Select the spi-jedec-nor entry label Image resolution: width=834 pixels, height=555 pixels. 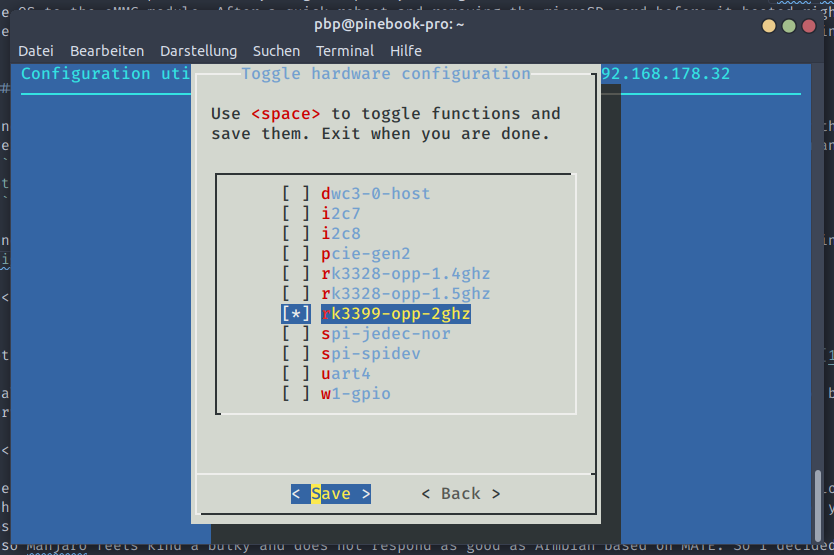(x=386, y=334)
